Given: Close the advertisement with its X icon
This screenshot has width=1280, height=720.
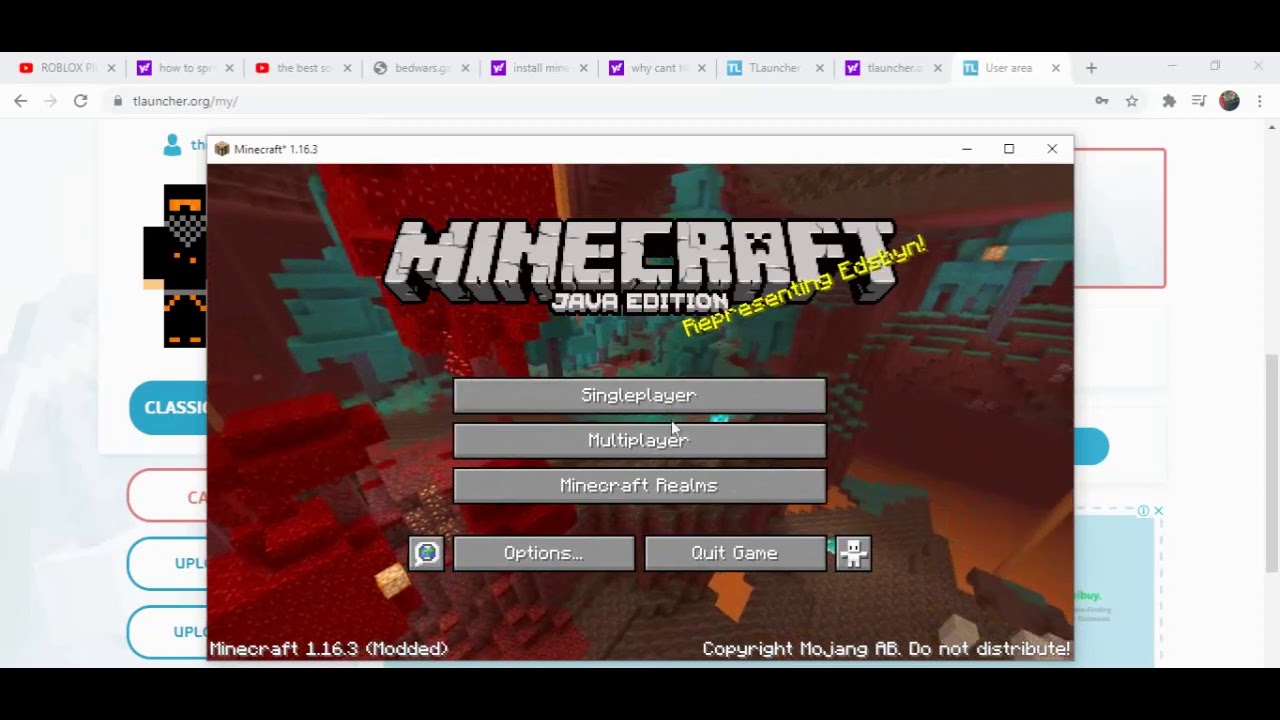Looking at the screenshot, I should coord(1158,511).
